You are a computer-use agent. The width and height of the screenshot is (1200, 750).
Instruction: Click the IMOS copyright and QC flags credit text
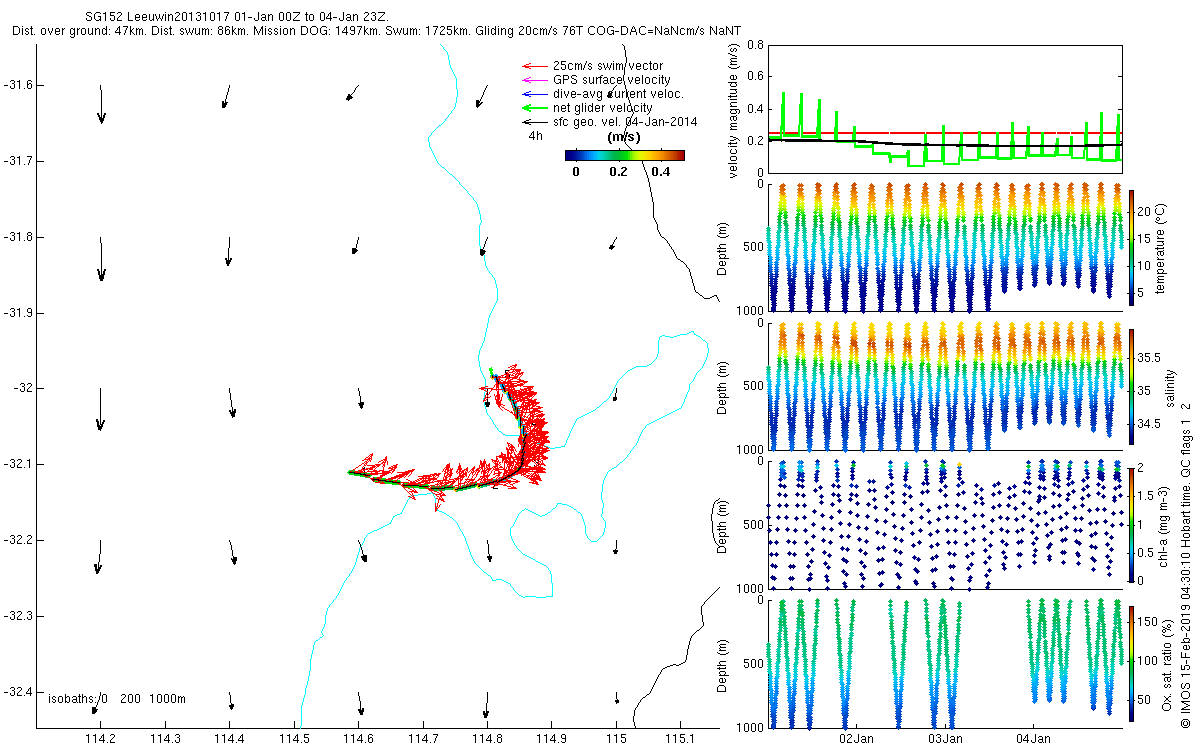(1187, 564)
